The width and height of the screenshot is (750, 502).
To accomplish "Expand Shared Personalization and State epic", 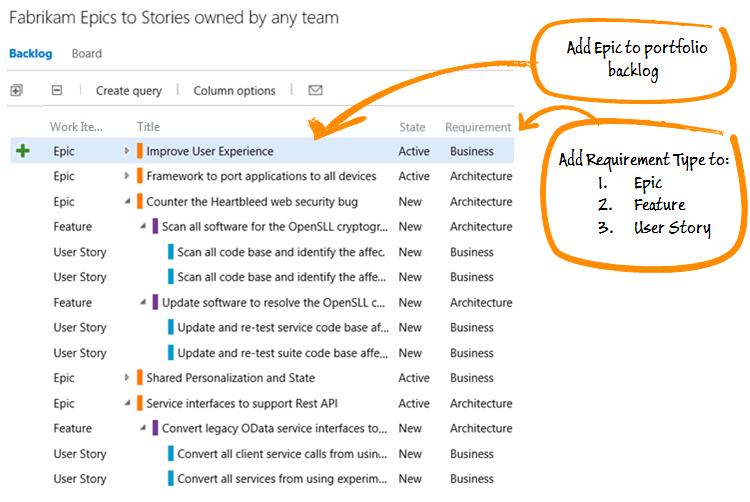I will [127, 378].
